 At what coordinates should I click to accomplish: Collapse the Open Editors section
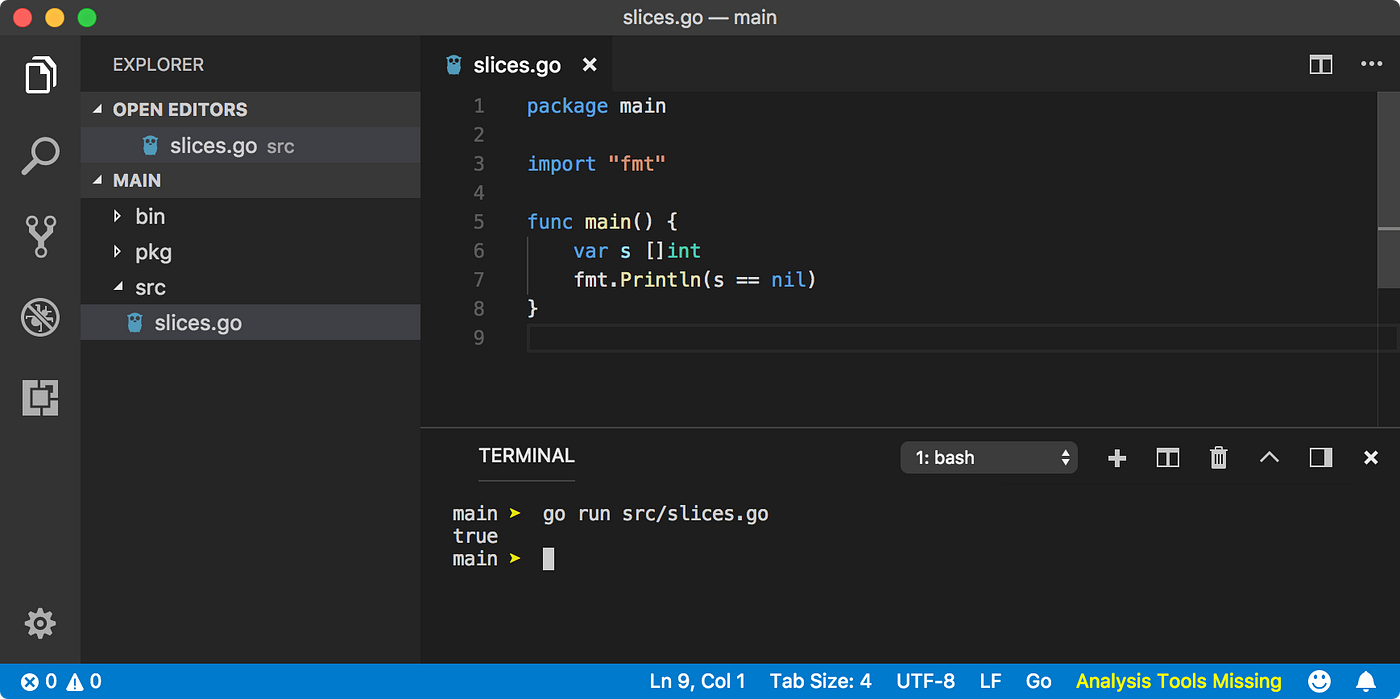(250, 110)
